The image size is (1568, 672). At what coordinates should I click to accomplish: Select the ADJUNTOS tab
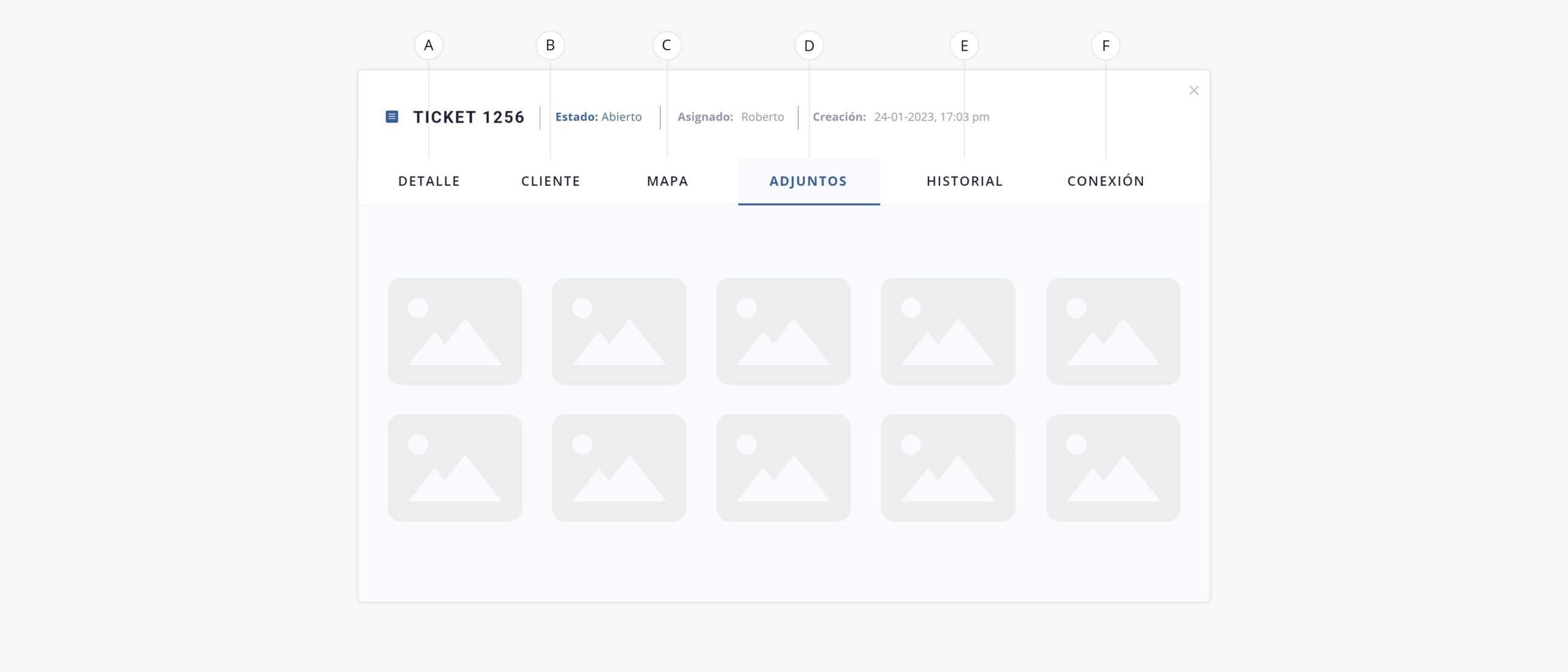(808, 181)
